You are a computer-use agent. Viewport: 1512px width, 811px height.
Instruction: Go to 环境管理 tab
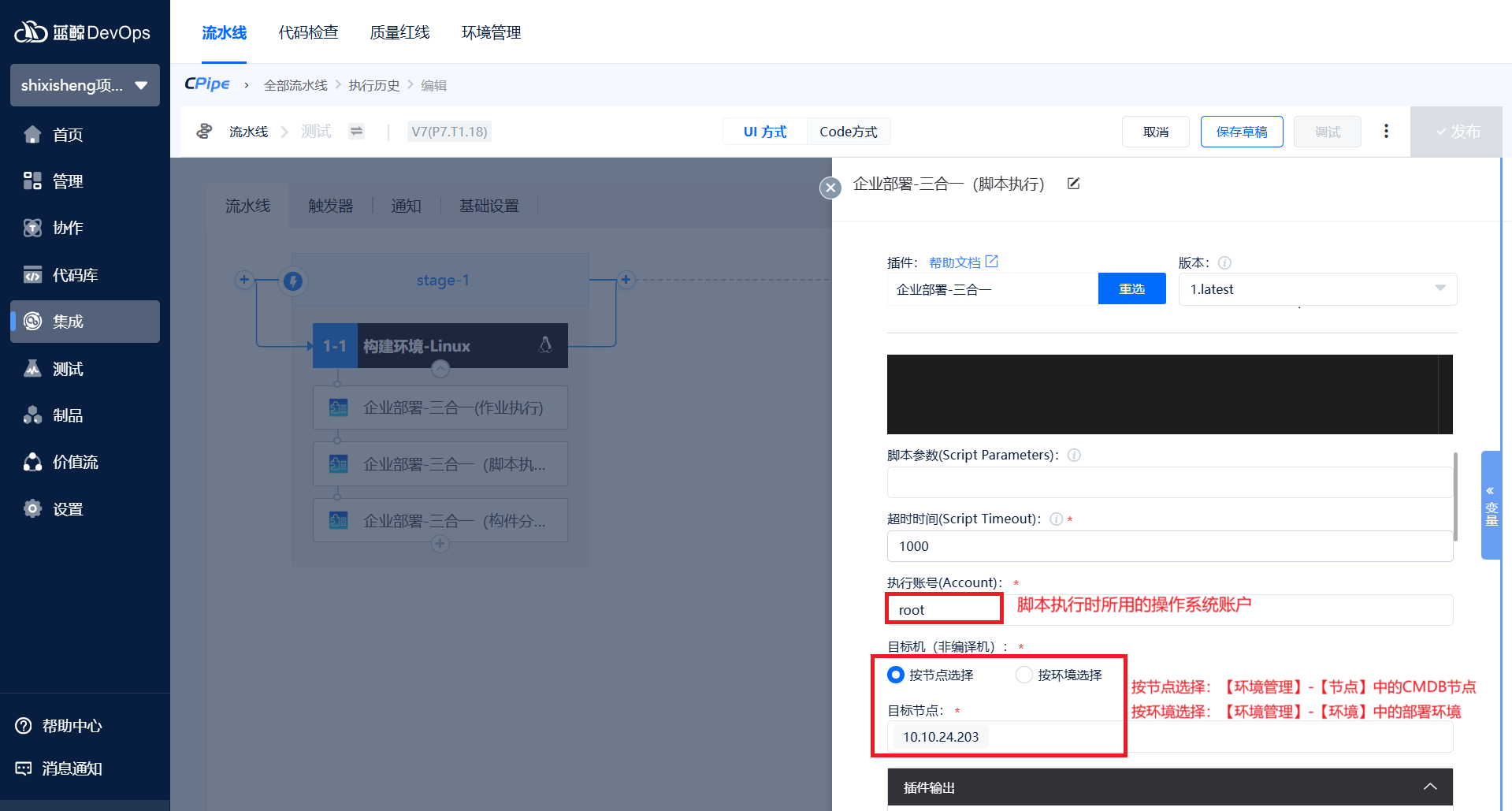pos(491,32)
